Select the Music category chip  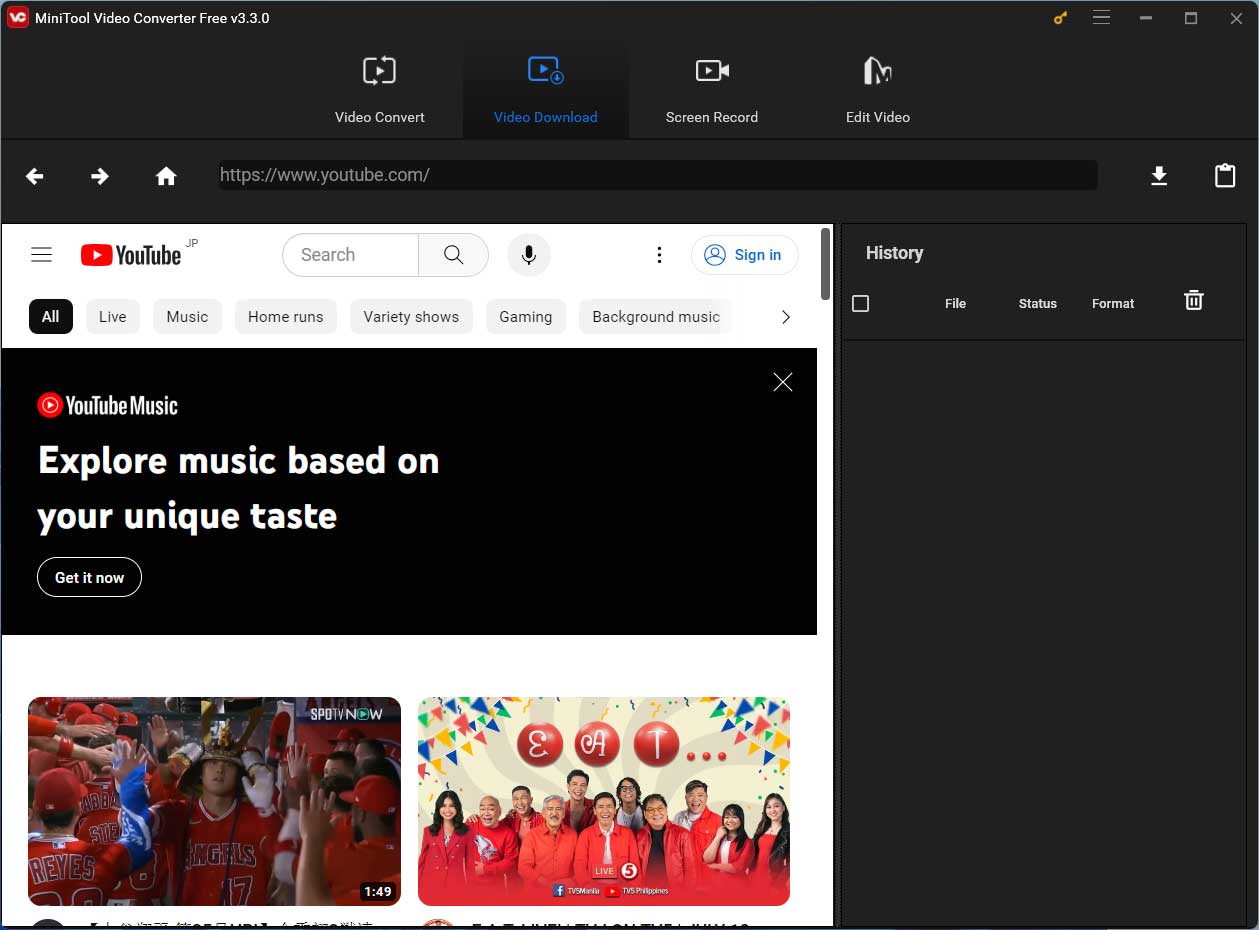pyautogui.click(x=187, y=316)
